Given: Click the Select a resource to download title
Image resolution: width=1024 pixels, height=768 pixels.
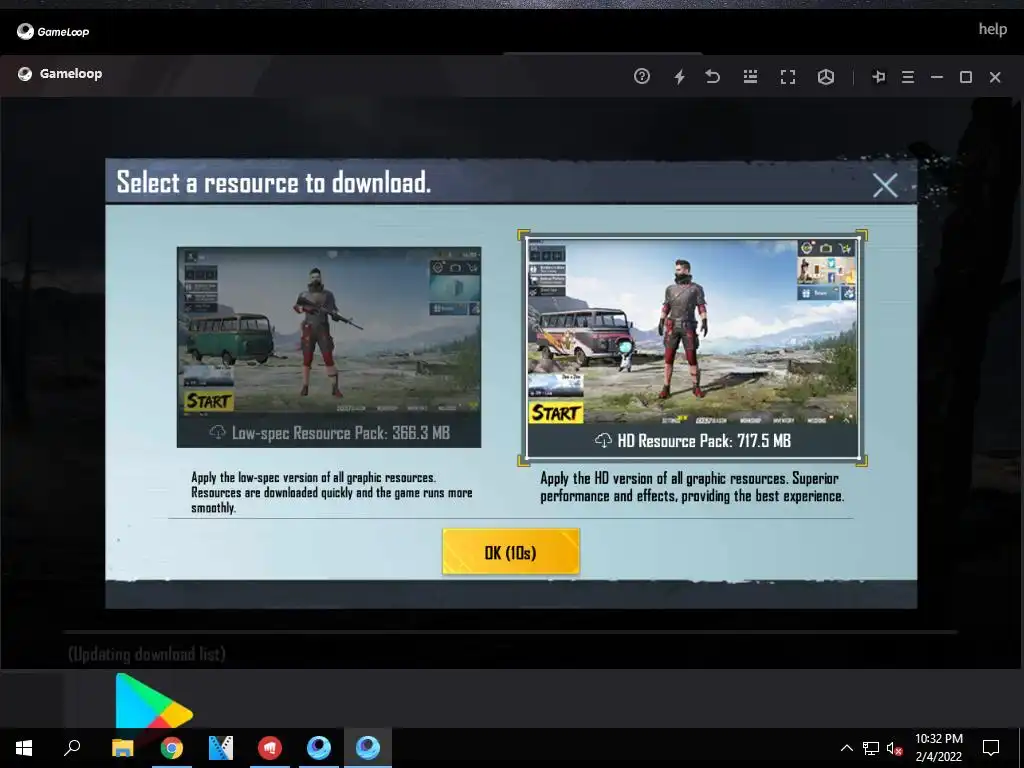Looking at the screenshot, I should (274, 182).
